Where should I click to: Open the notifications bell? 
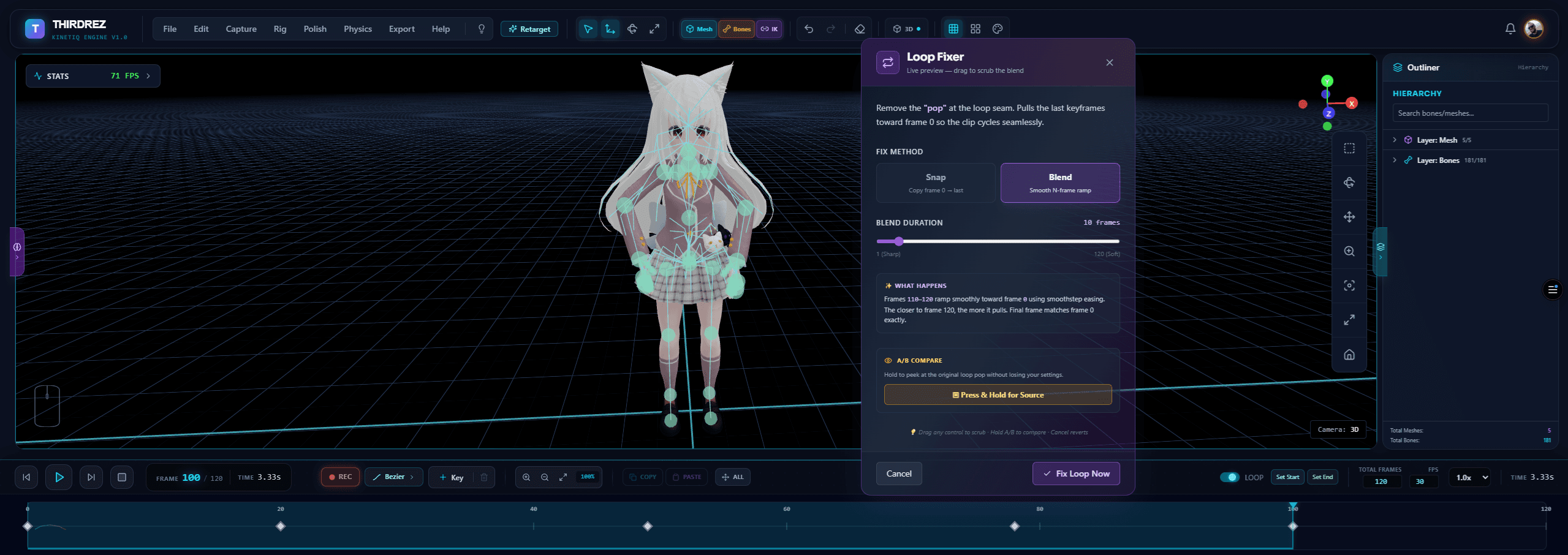(1510, 29)
